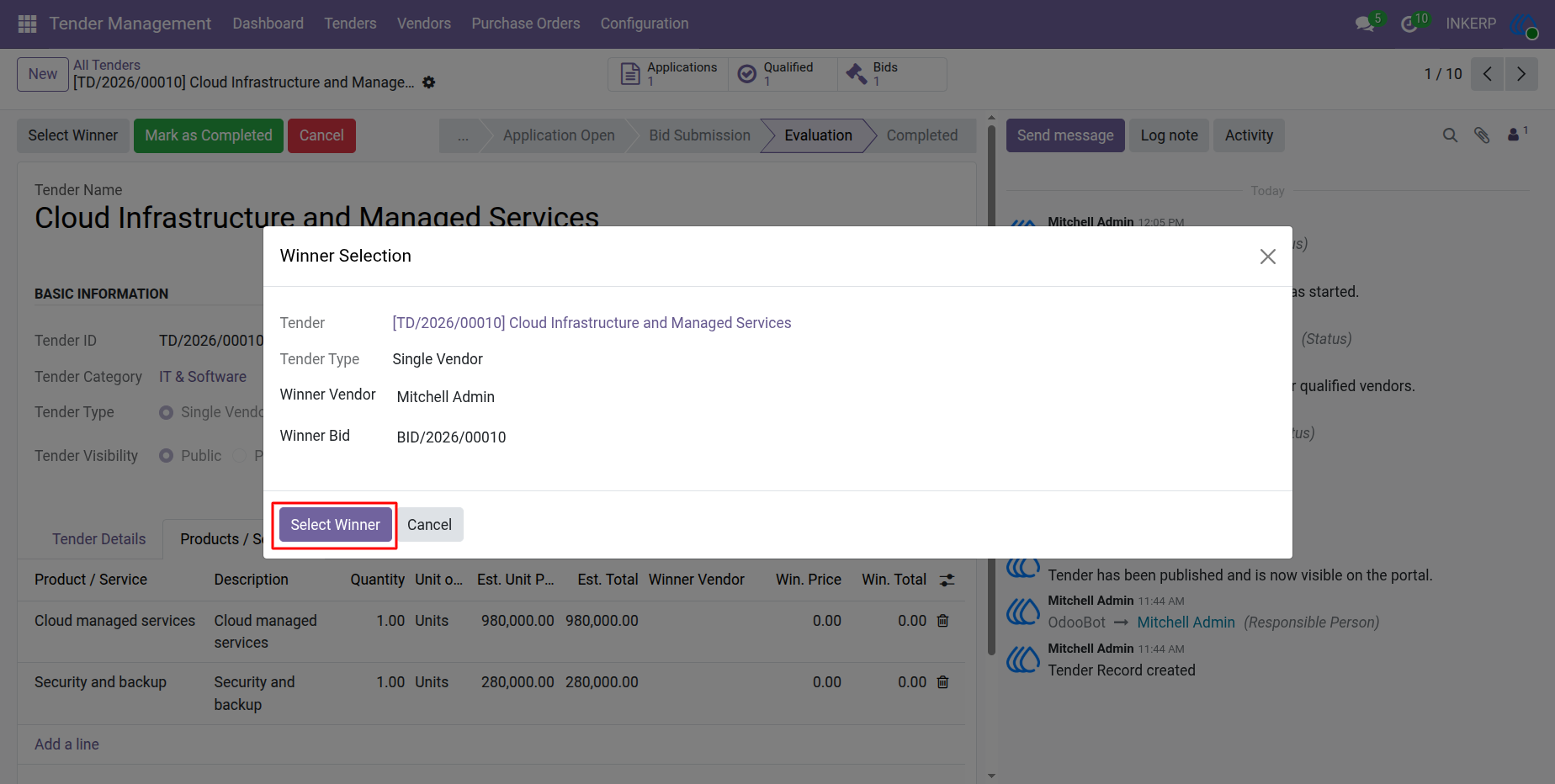Viewport: 1555px width, 784px height.
Task: Go to the next tender record arrow
Action: (x=1521, y=74)
